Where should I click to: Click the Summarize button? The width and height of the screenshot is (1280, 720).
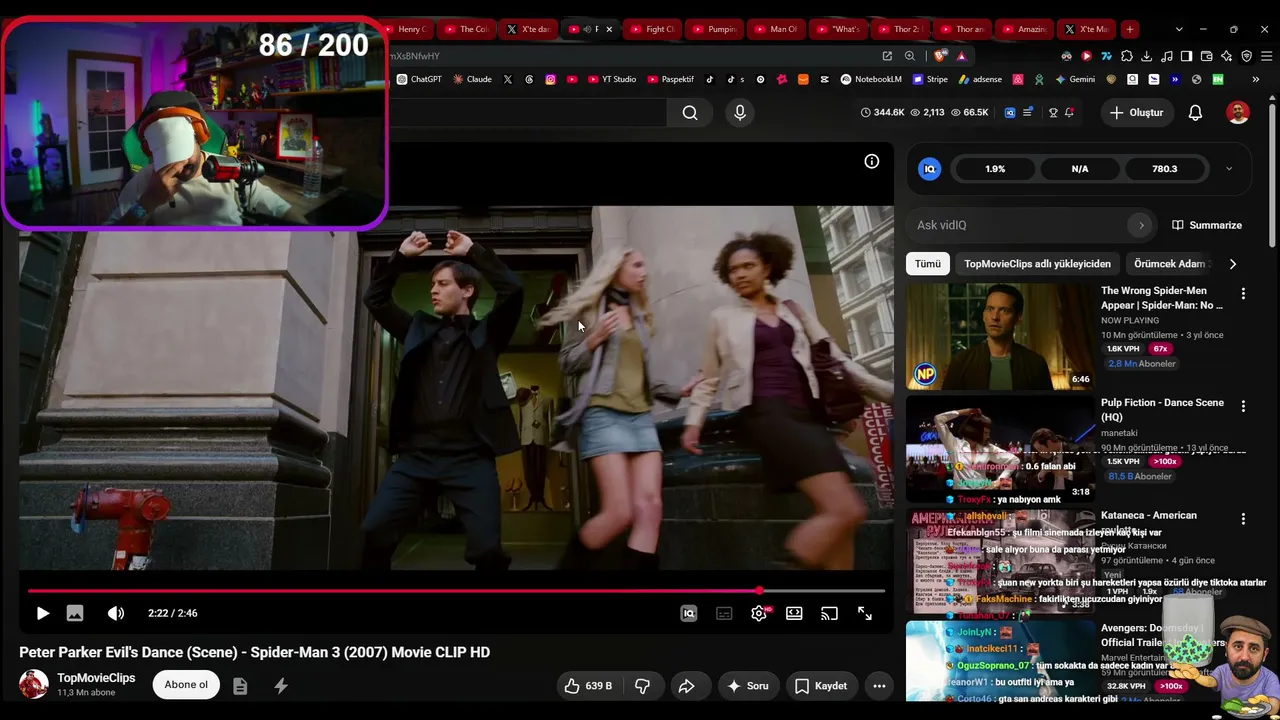click(1207, 225)
